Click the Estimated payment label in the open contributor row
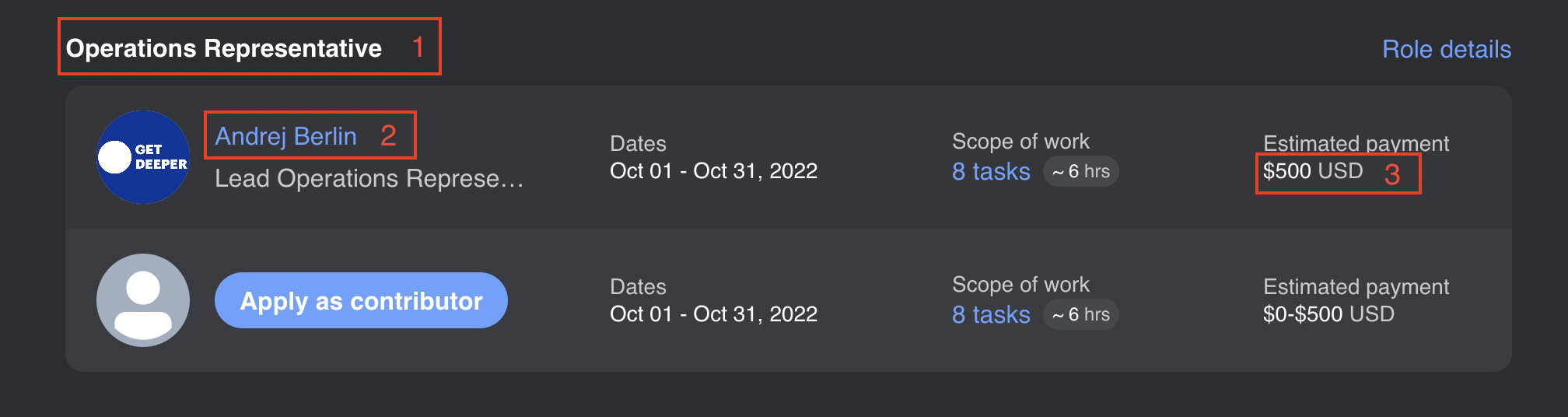 pyautogui.click(x=1356, y=286)
